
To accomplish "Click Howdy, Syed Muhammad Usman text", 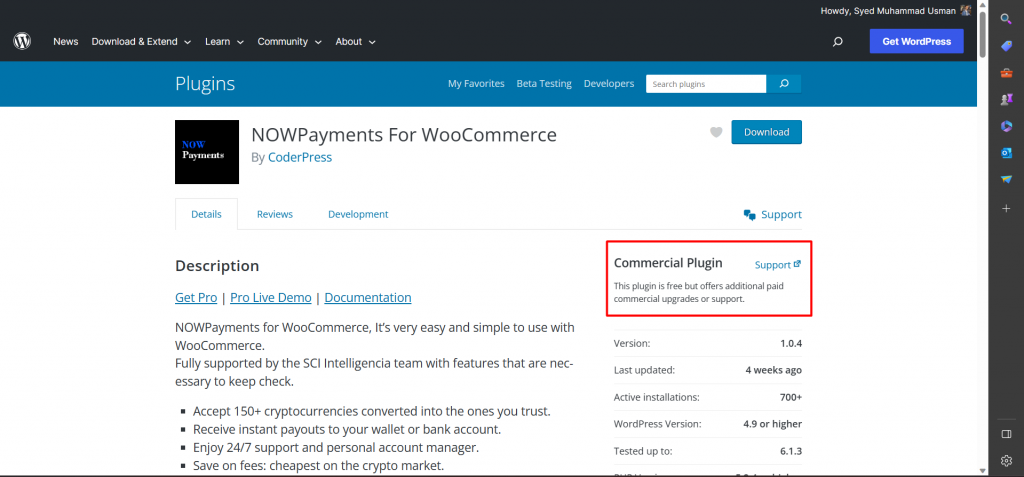I will 888,10.
